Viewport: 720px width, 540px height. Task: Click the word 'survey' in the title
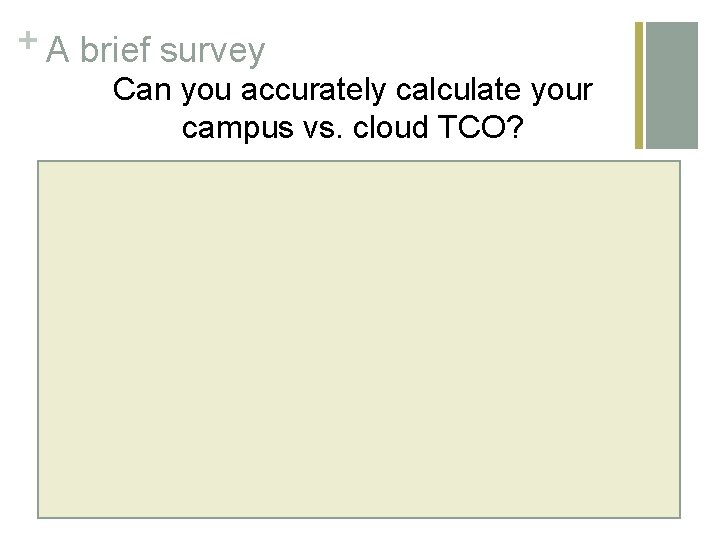point(213,51)
